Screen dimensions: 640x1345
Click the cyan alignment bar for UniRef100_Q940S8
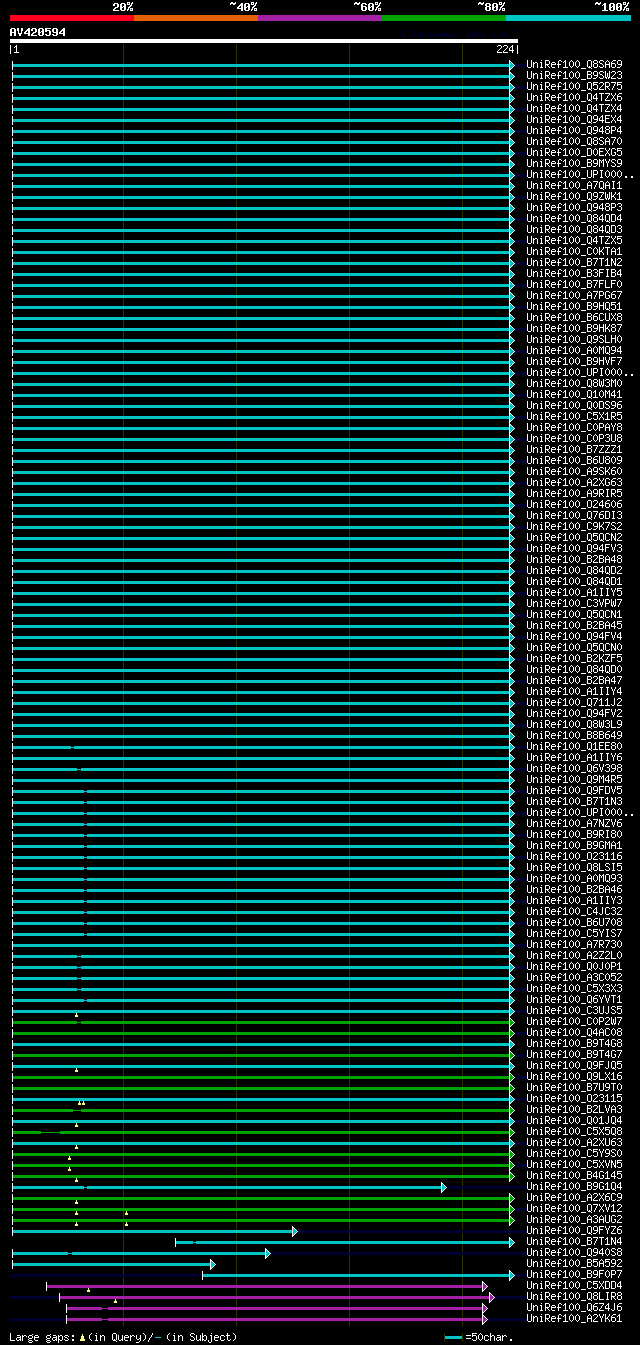[x=141, y=1253]
